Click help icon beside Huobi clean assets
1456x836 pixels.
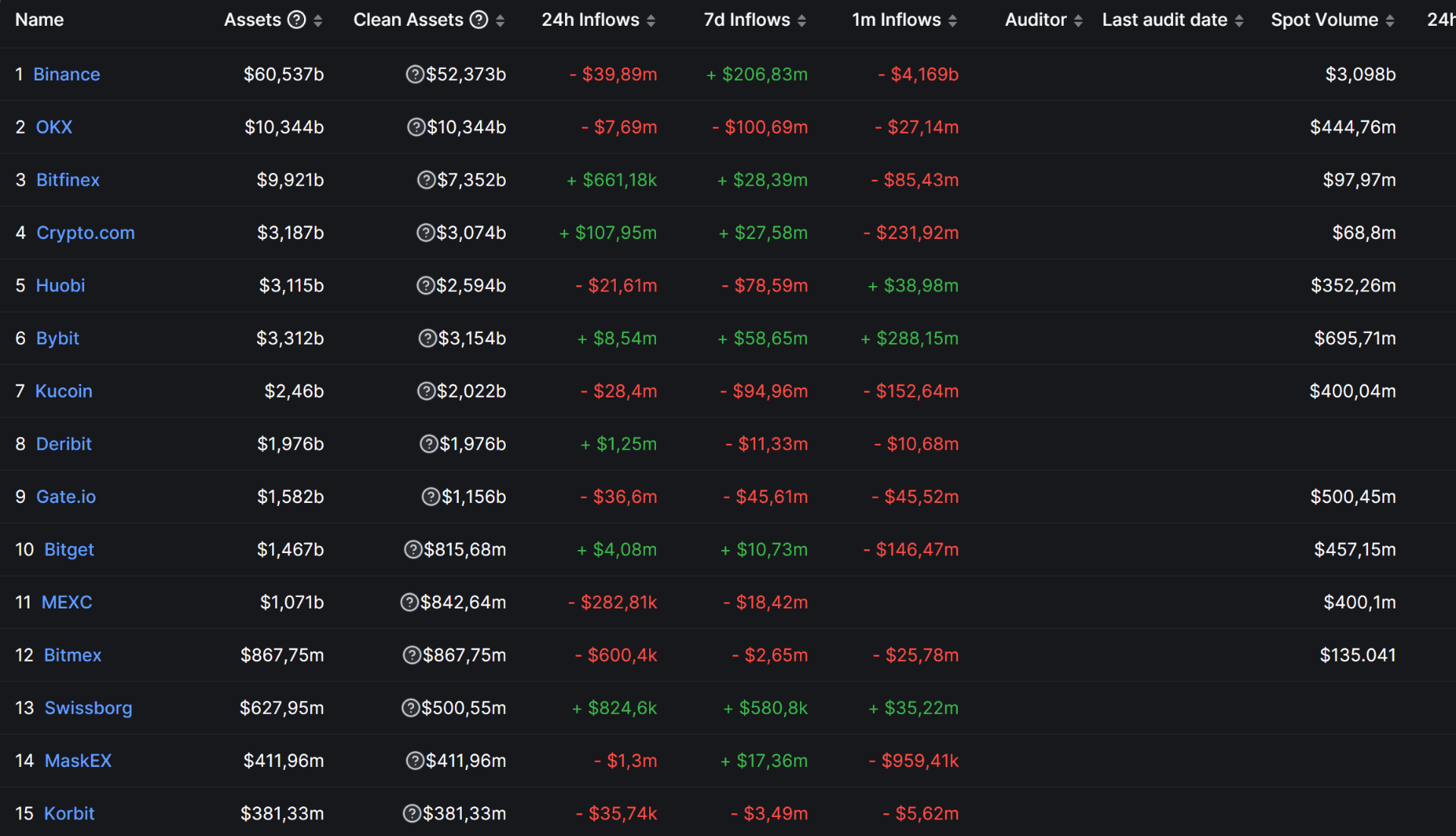tap(425, 286)
